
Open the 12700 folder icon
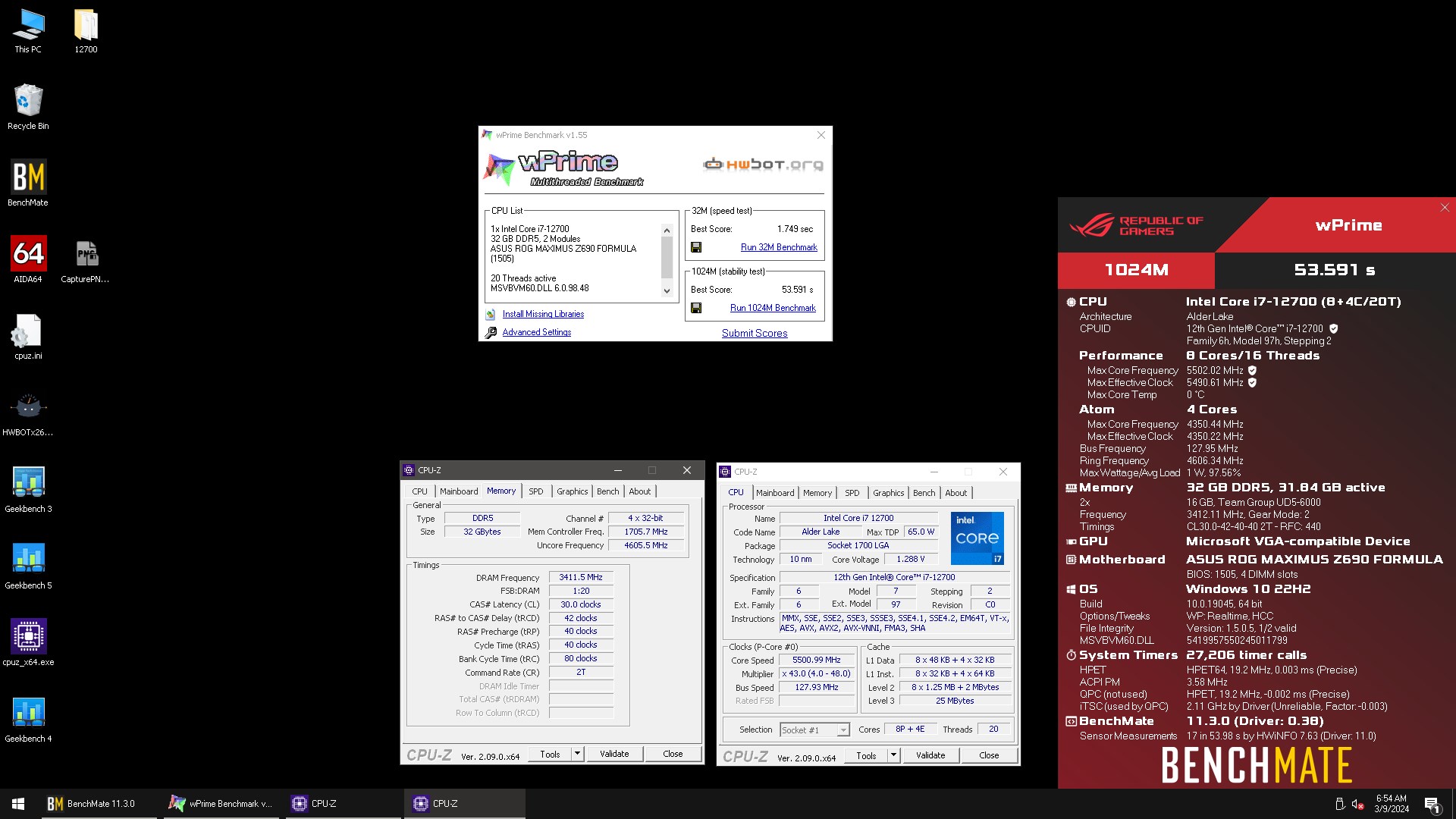click(86, 31)
